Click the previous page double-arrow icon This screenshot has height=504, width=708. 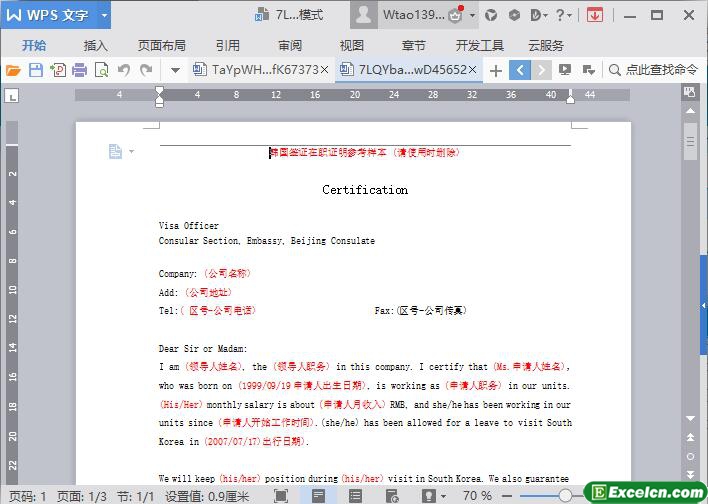pyautogui.click(x=690, y=437)
